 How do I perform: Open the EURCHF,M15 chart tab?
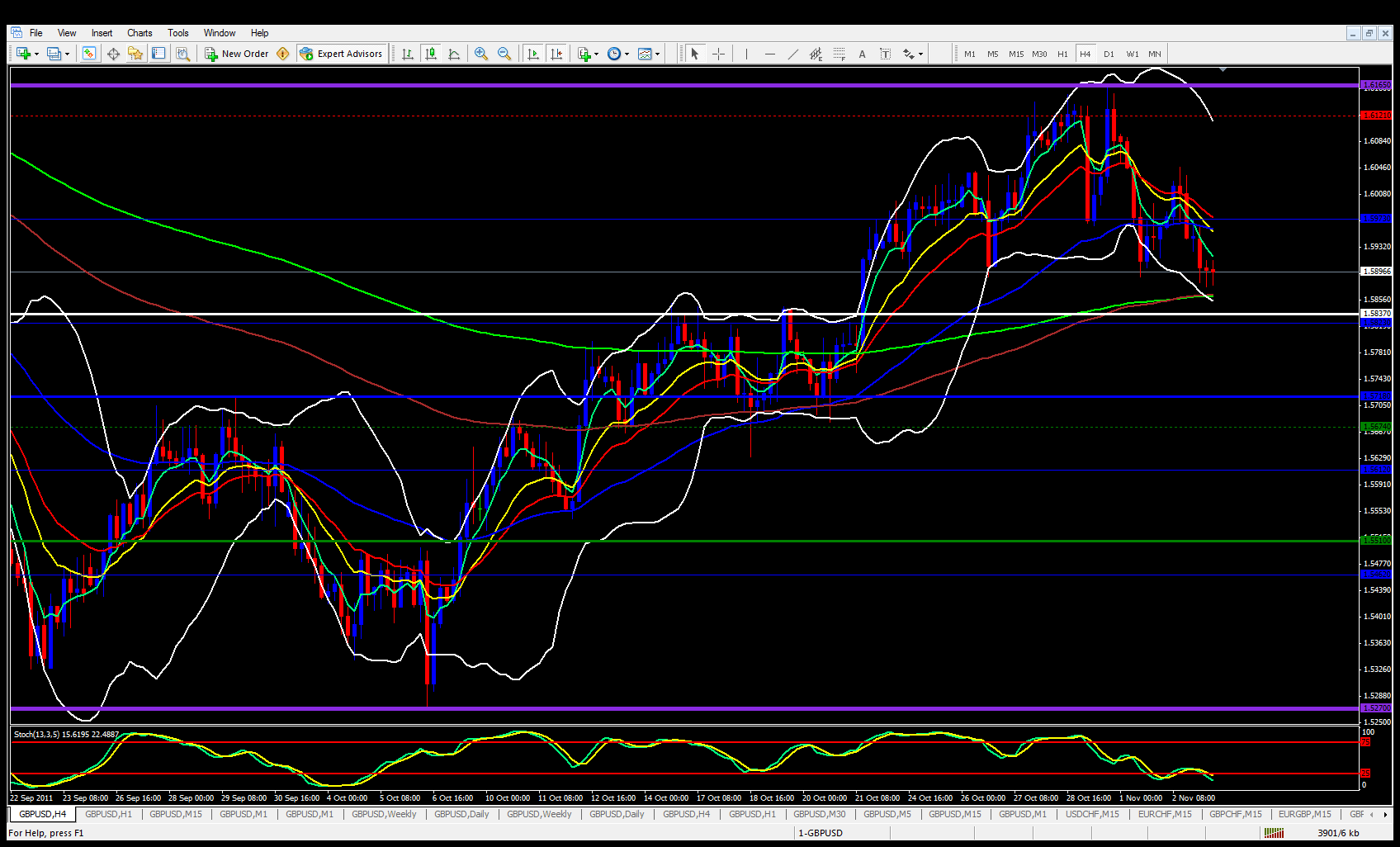click(x=1165, y=814)
